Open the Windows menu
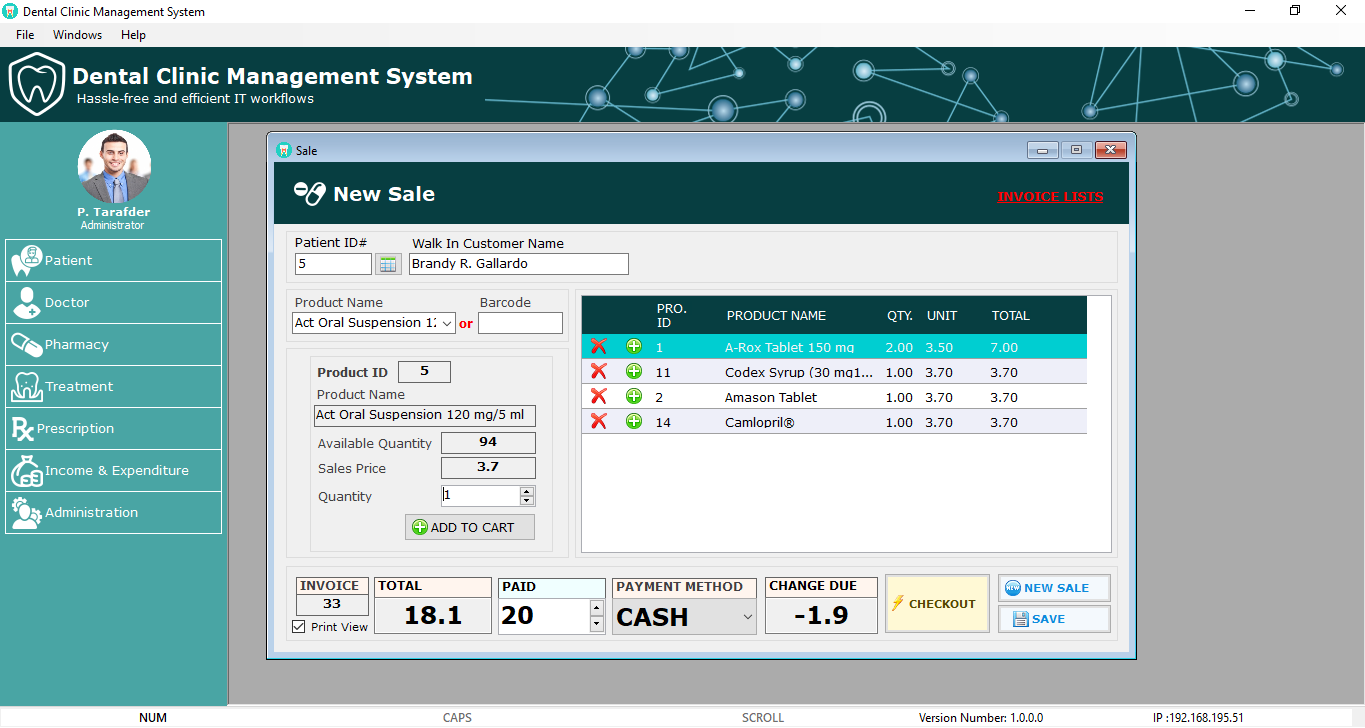1365x728 pixels. coord(77,34)
